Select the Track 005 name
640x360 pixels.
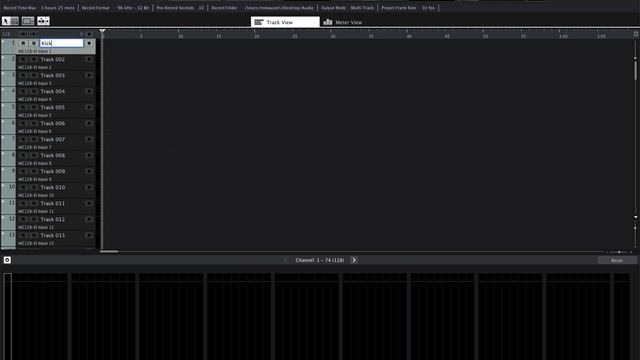(x=53, y=107)
